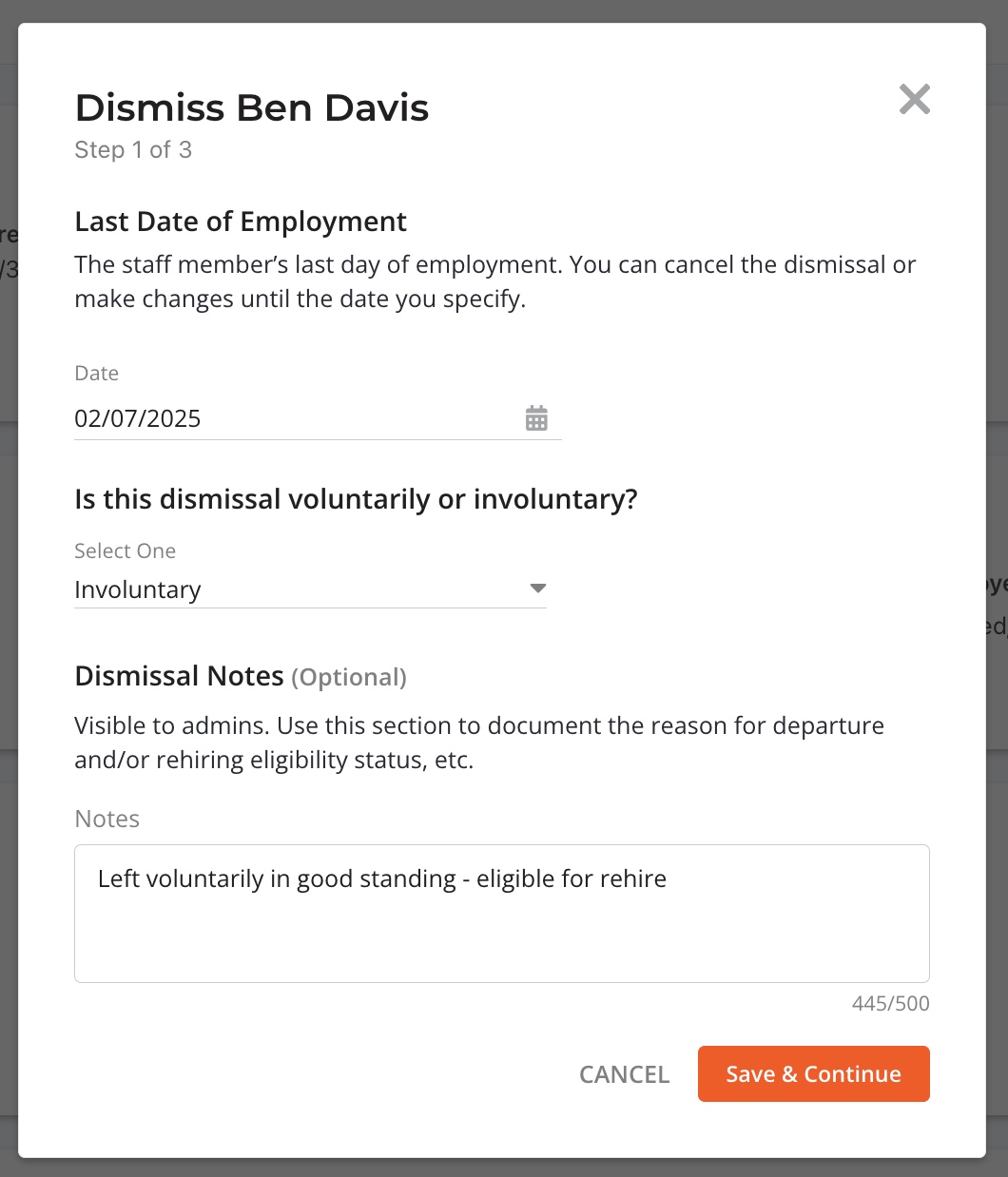Select the Step 1 of 3 indicator

(133, 150)
